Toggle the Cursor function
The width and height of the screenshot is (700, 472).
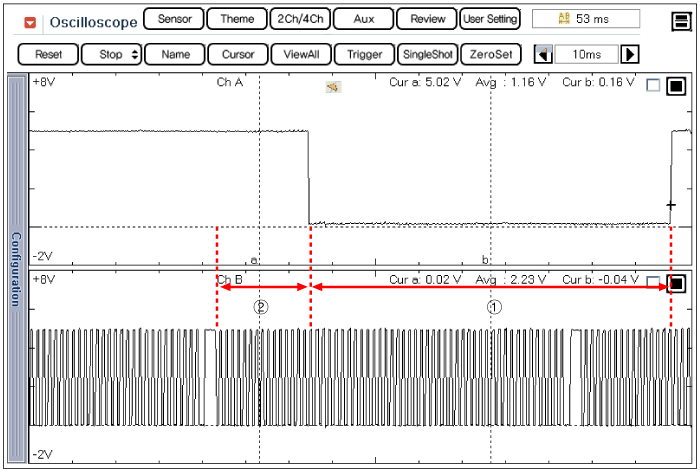[238, 54]
